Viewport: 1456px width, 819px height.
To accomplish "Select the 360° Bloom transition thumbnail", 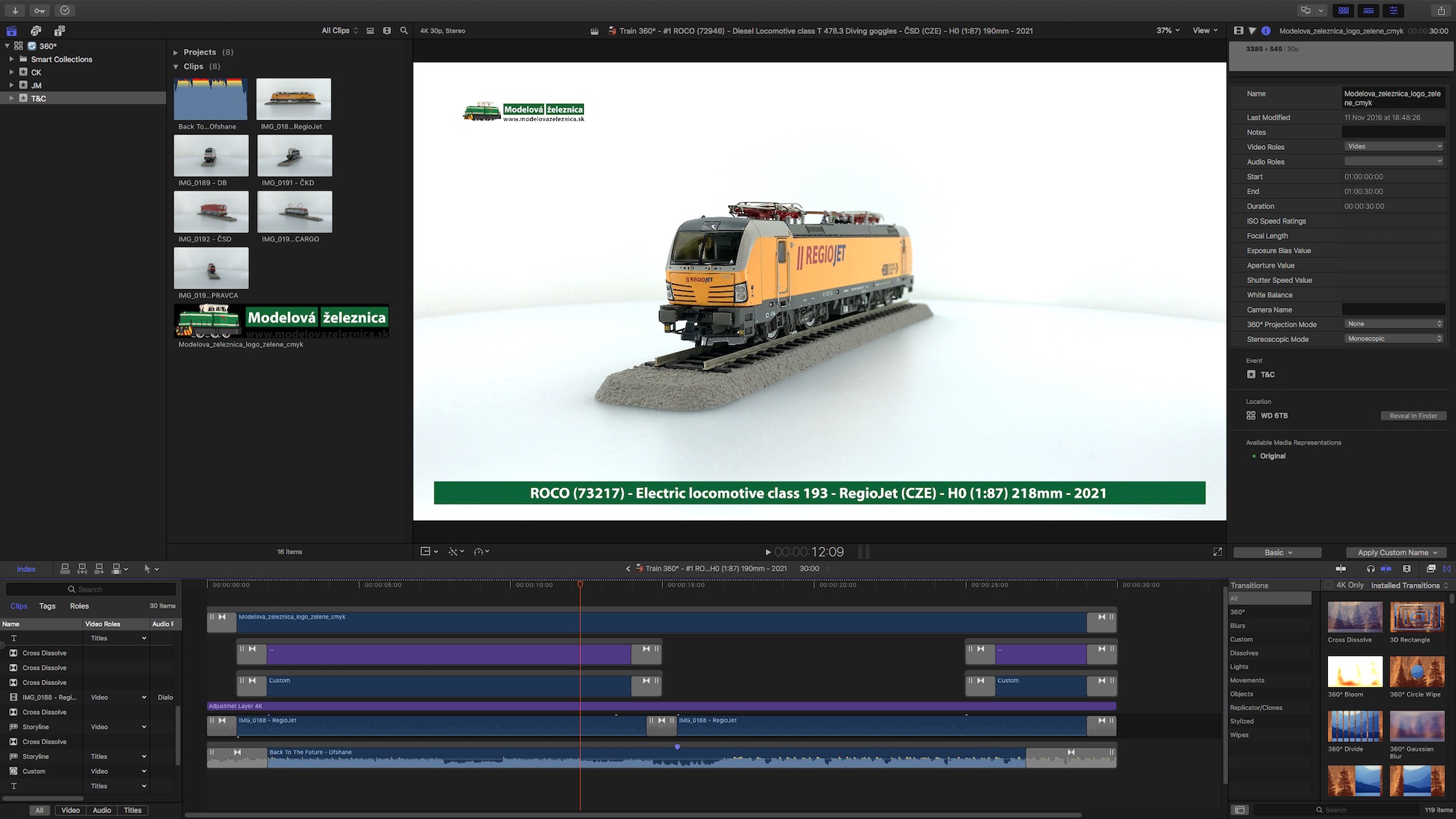I will click(1355, 671).
